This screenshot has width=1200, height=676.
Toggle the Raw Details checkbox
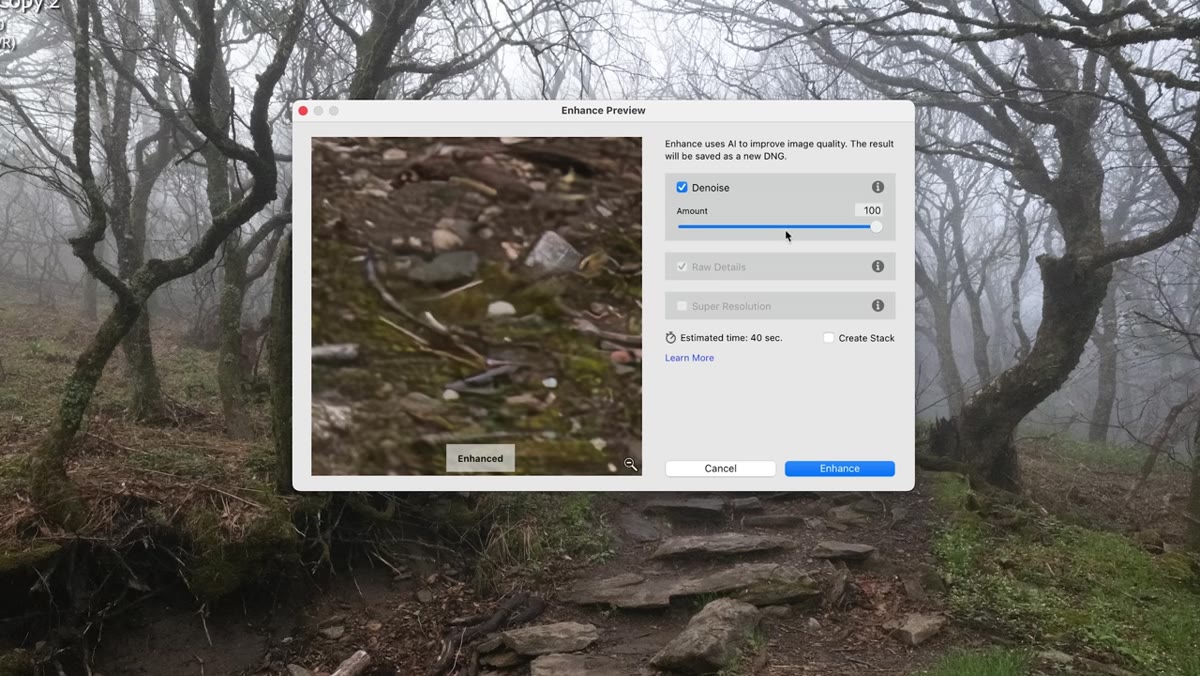pos(682,267)
